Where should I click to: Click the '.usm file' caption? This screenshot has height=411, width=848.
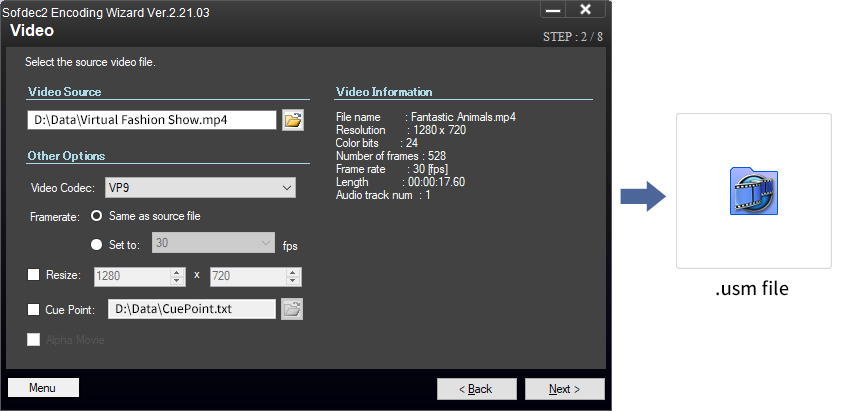pos(752,288)
